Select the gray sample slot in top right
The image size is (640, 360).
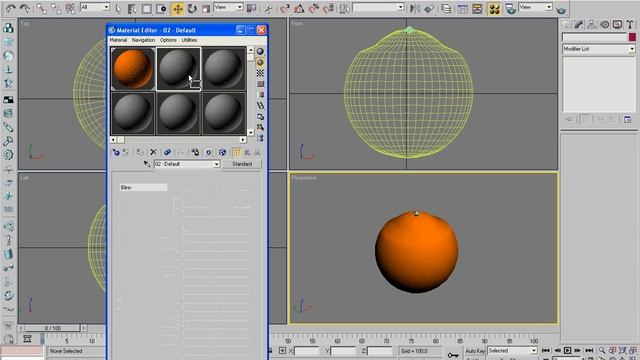point(224,69)
